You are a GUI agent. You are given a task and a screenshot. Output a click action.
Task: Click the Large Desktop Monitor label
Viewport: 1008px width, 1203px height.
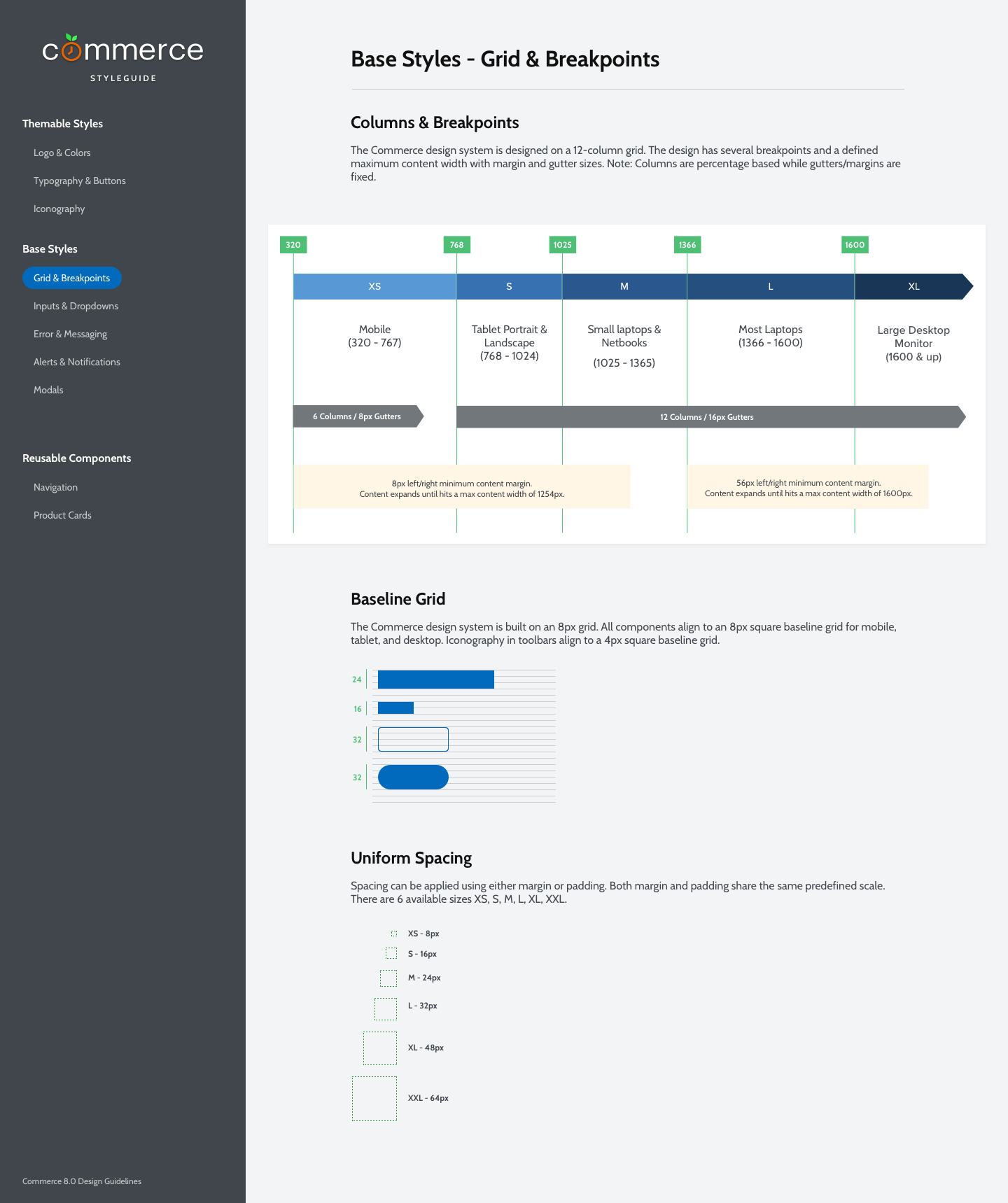click(x=913, y=343)
